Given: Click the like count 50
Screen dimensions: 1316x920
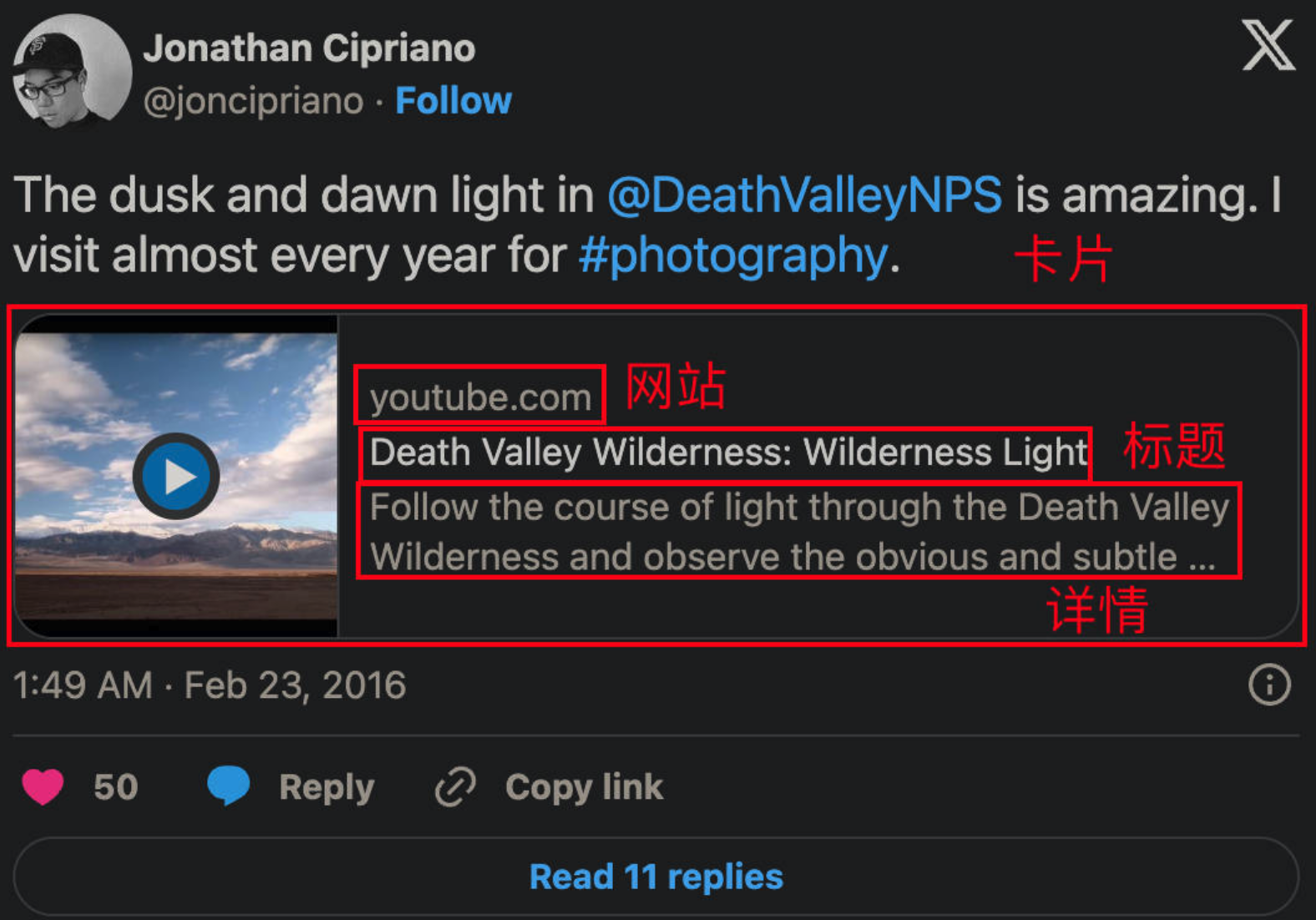Looking at the screenshot, I should pyautogui.click(x=115, y=787).
